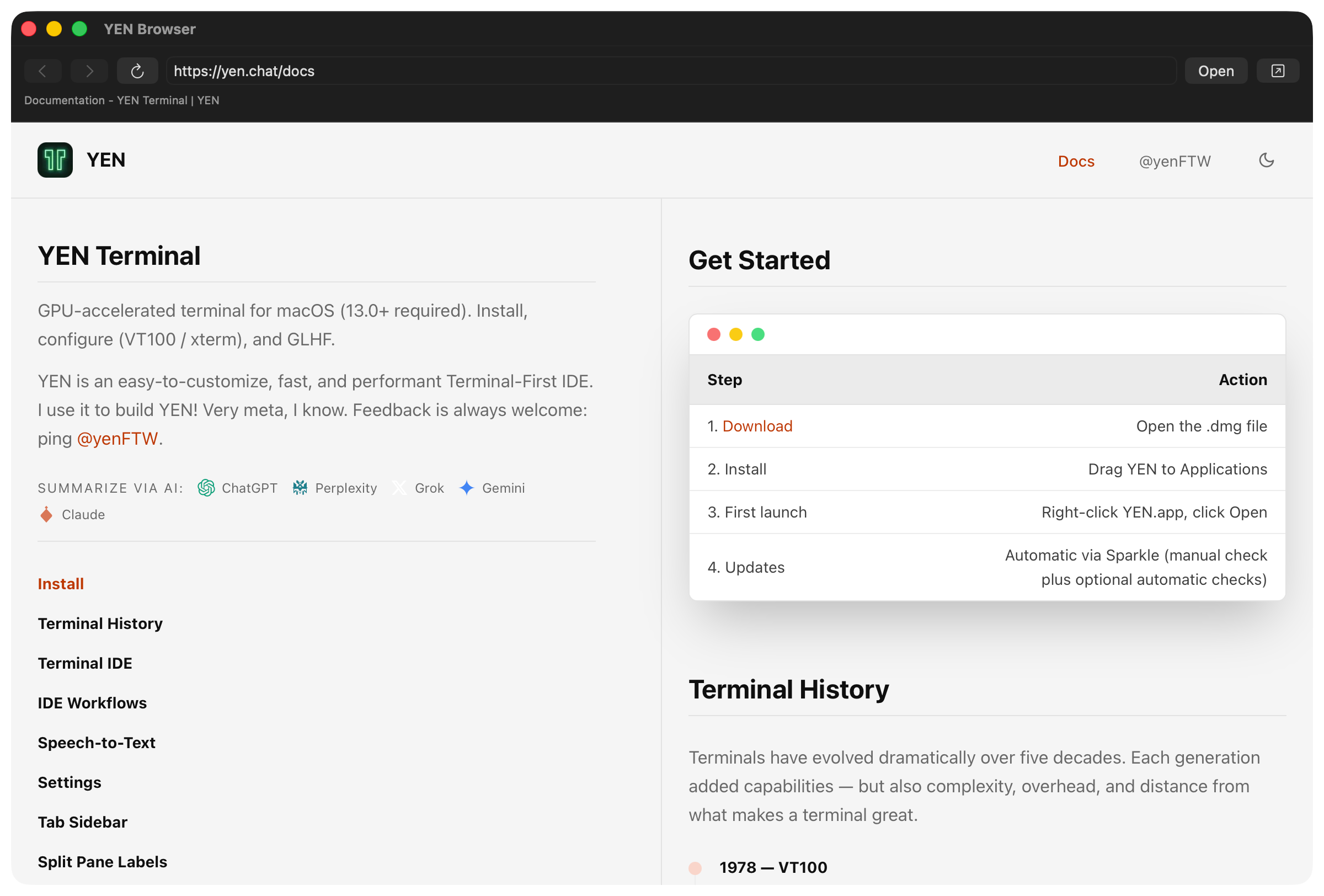Click the browser forward arrow button
Image resolution: width=1324 pixels, height=896 pixels.
89,71
